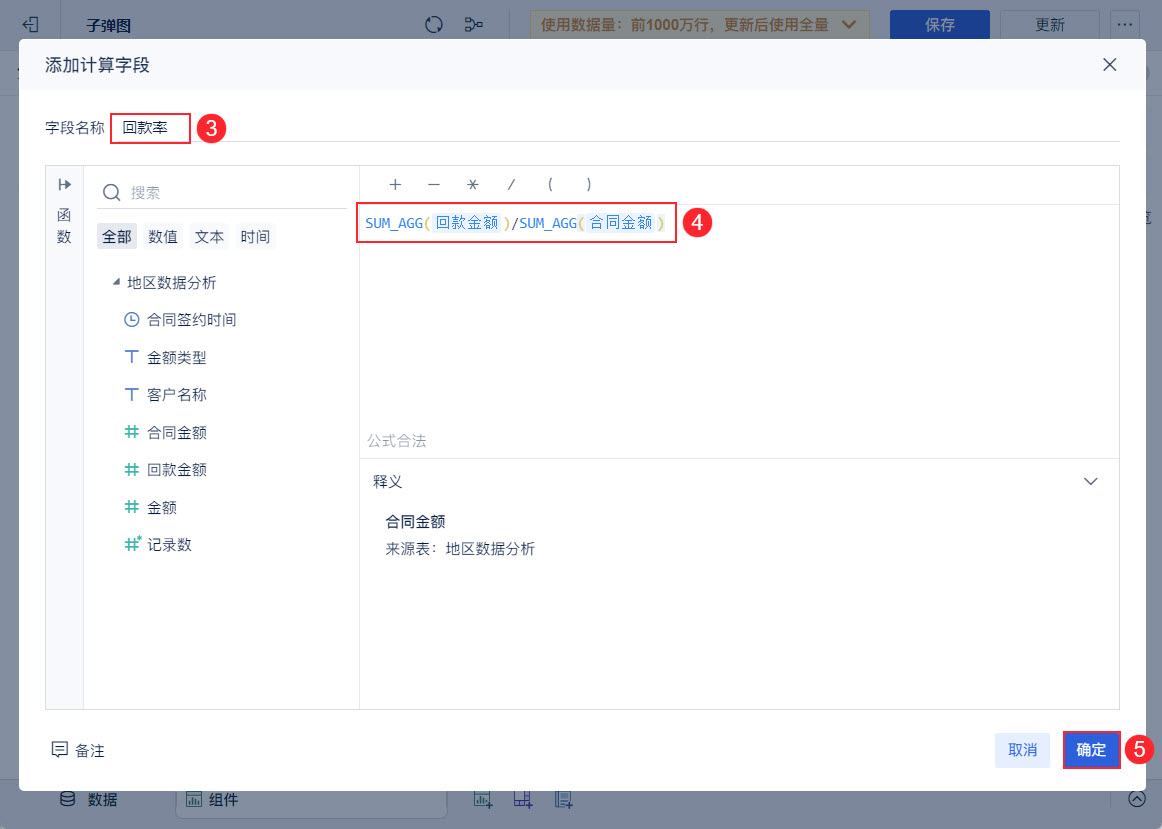Click the 更新 button in background
The width and height of the screenshot is (1162, 829).
point(1049,24)
